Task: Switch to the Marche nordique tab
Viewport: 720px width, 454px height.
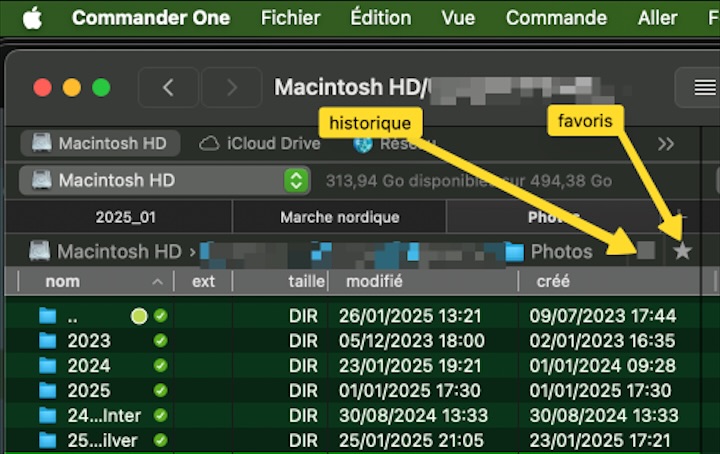Action: 339,217
